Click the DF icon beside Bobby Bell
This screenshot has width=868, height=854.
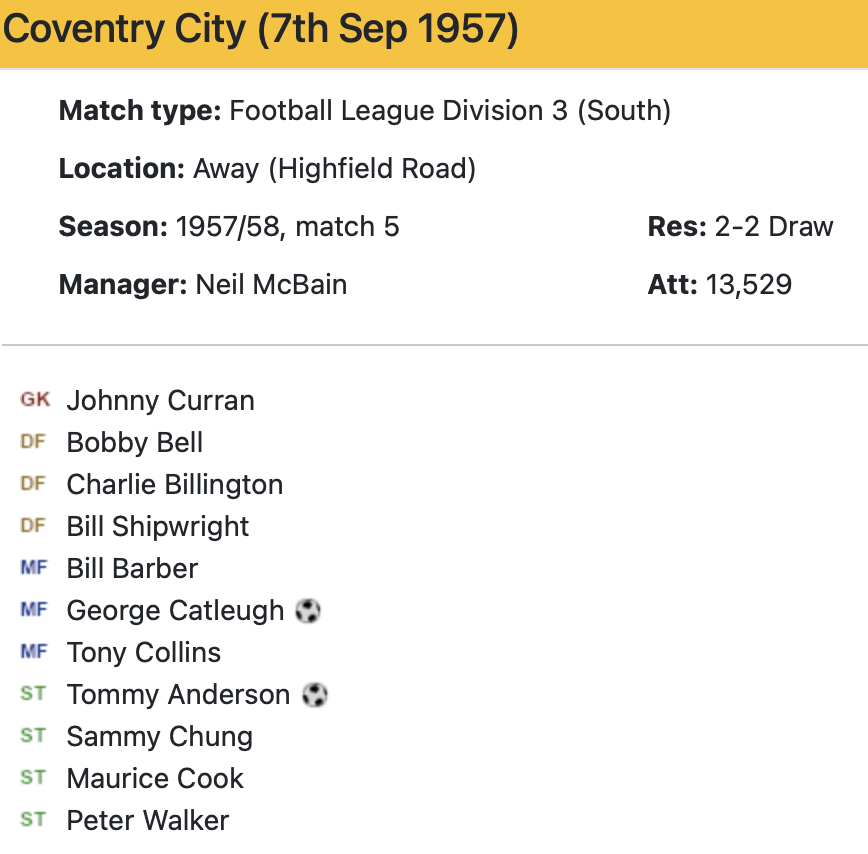coord(33,442)
